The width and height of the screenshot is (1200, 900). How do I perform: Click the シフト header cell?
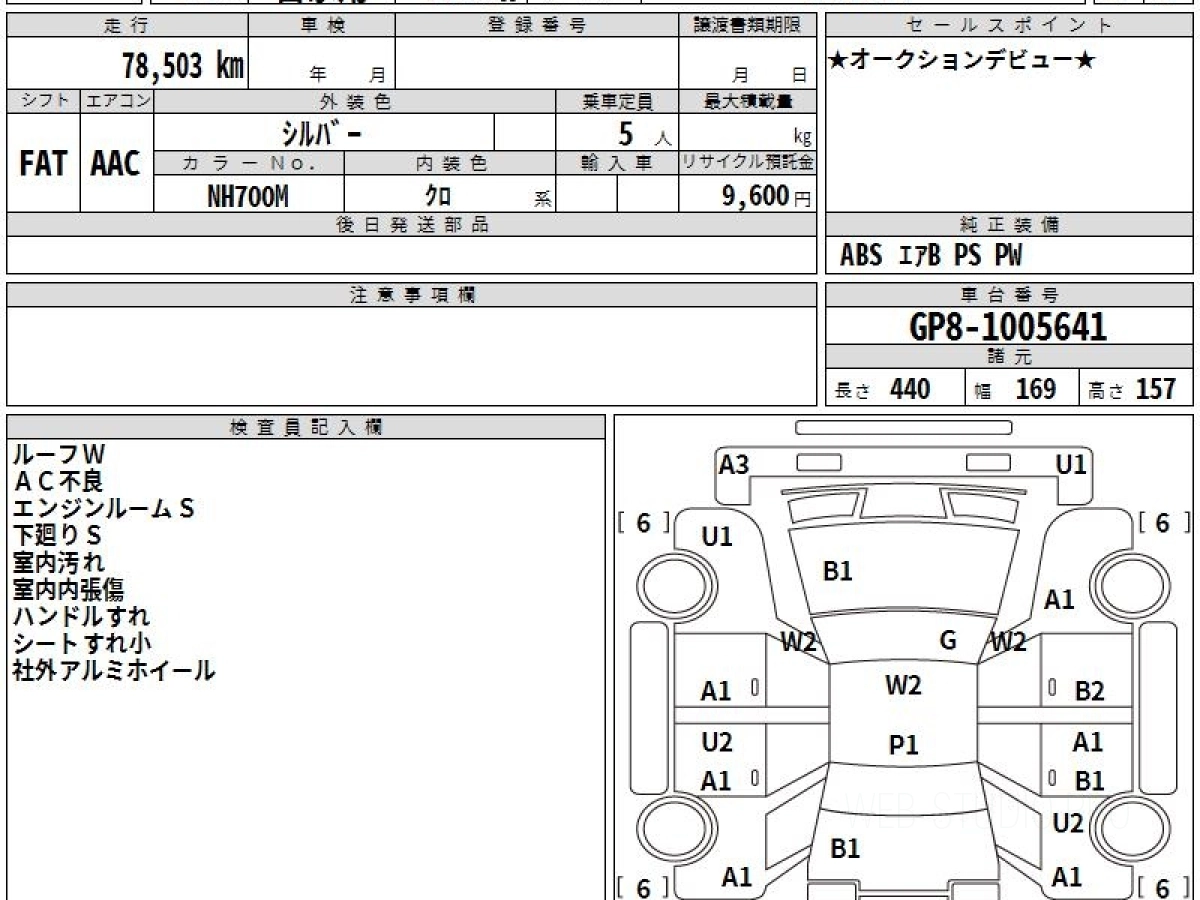click(43, 101)
